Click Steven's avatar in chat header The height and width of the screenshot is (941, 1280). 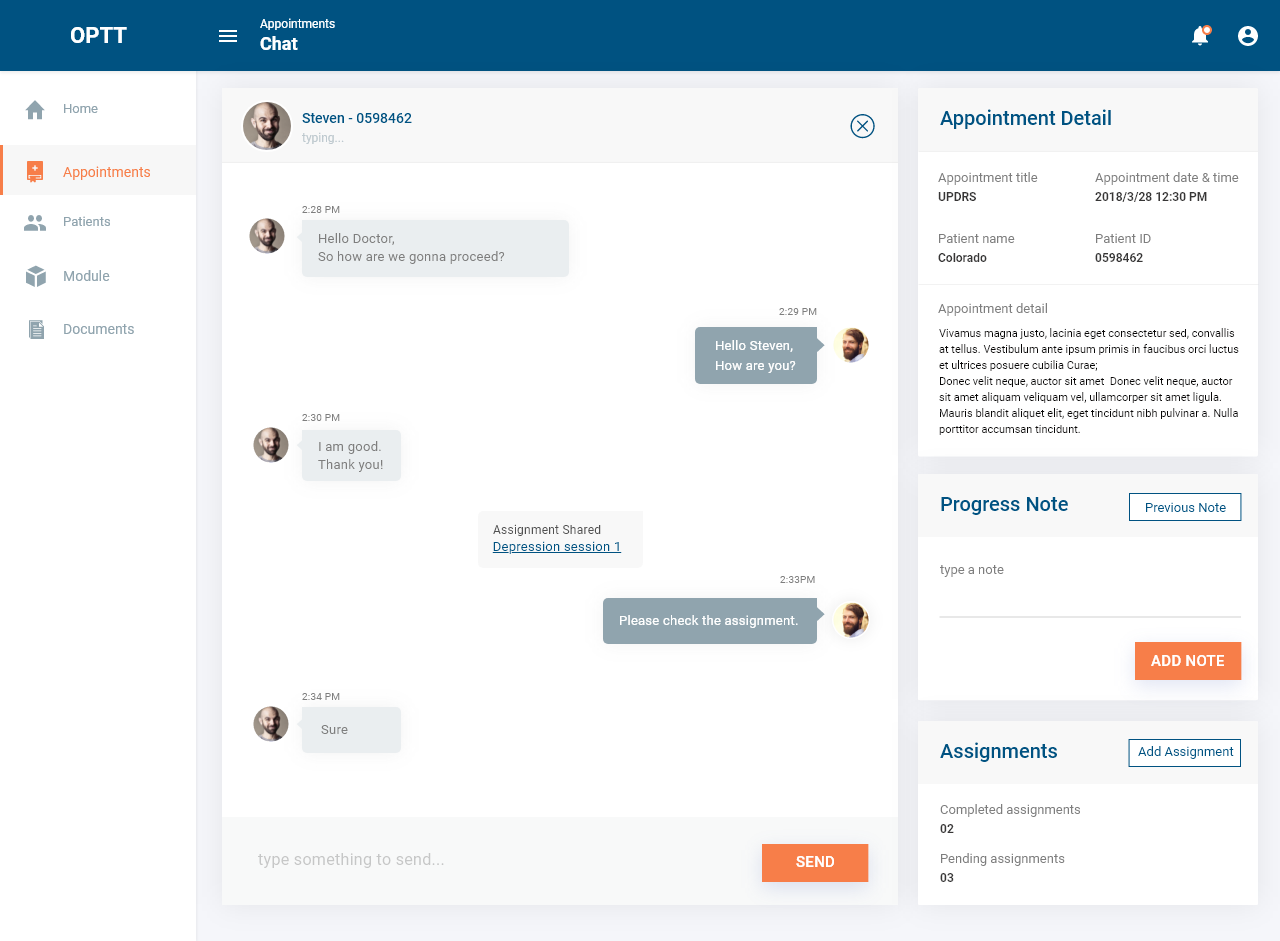click(x=267, y=126)
